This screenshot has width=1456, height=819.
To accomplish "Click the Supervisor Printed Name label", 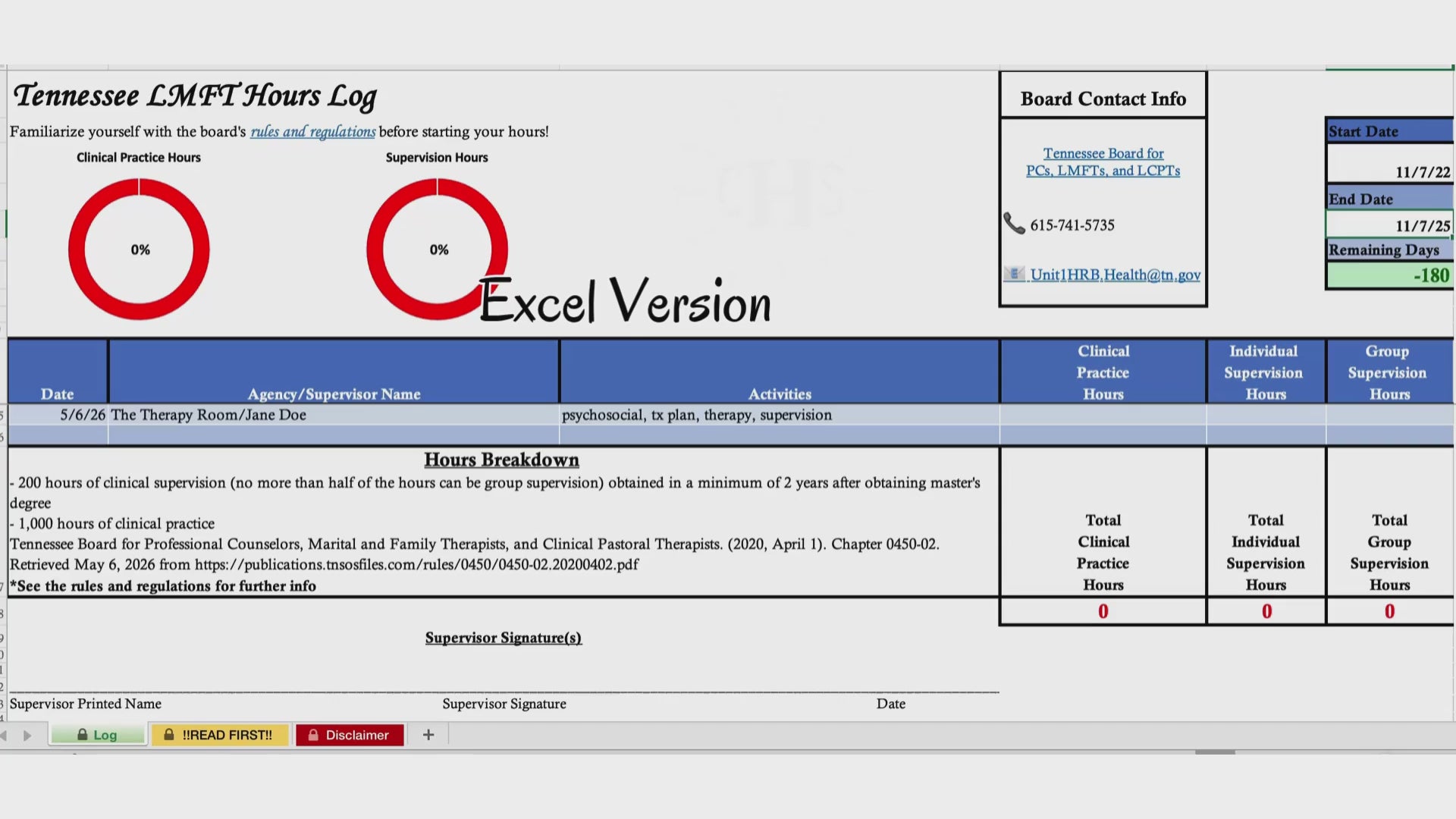I will (x=86, y=704).
